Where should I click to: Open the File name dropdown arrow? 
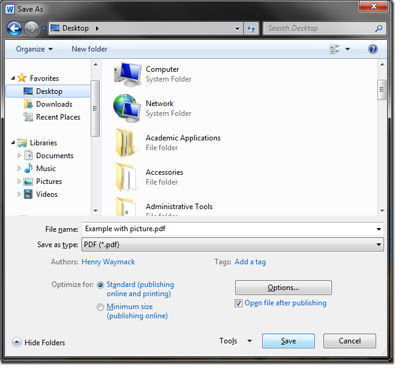[x=379, y=229]
